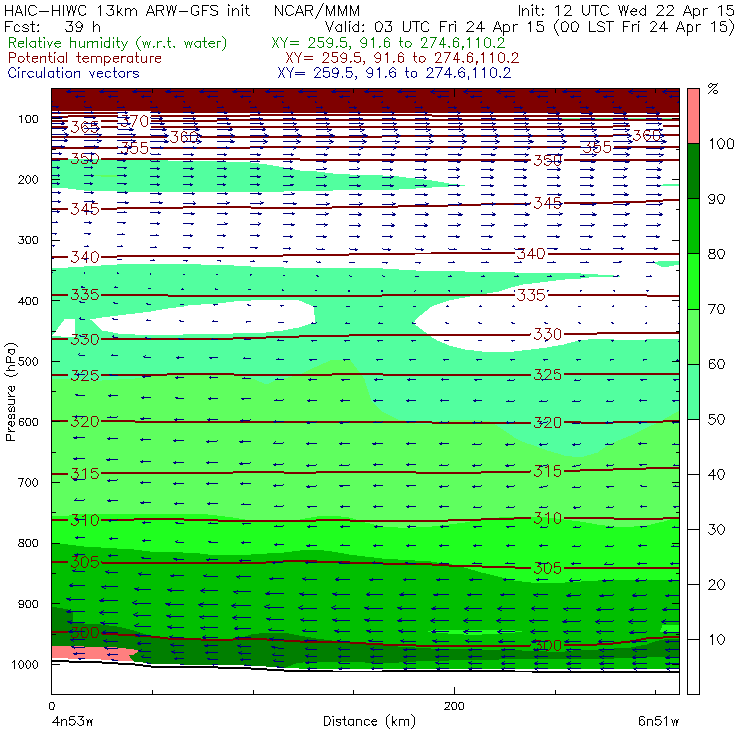Screen dimensions: 740x740
Task: Click the blue 'Circulation vectors' legend label
Action: (x=73, y=73)
